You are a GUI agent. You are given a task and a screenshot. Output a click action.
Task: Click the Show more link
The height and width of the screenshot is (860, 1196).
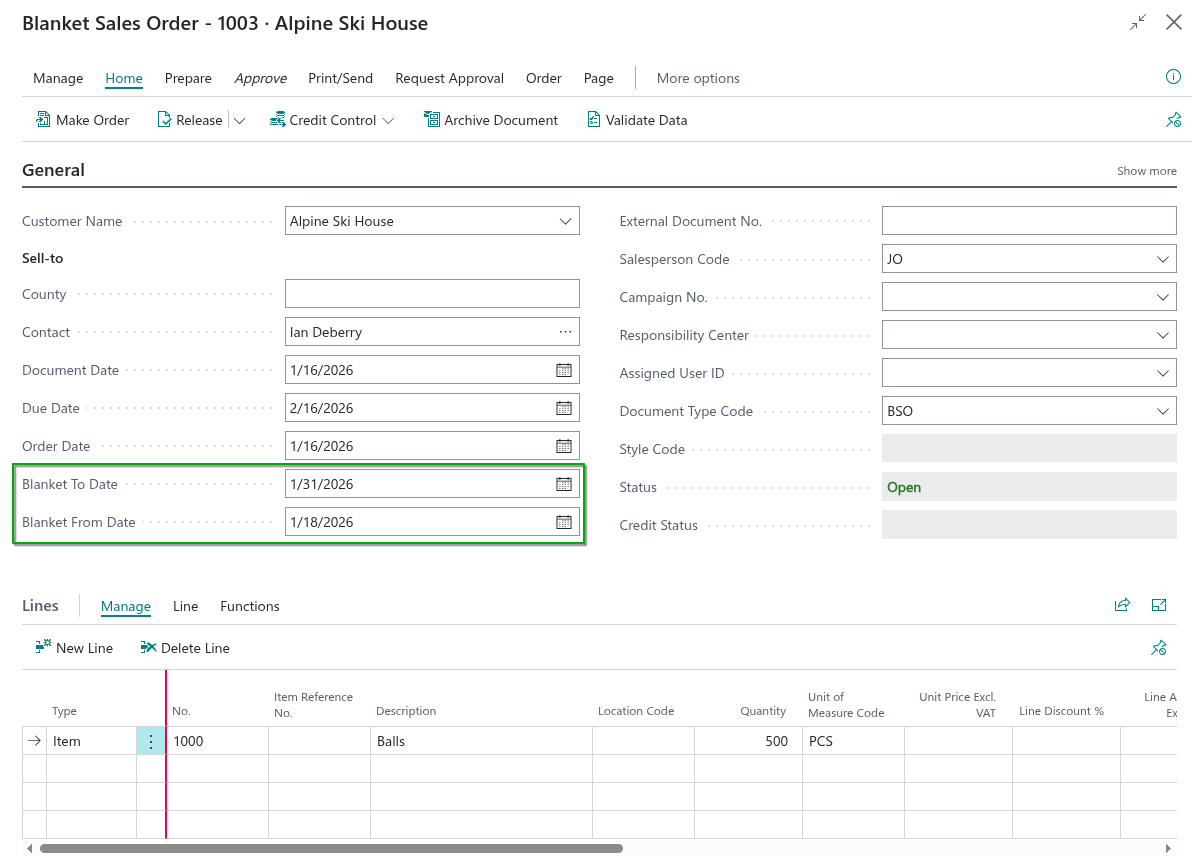tap(1146, 171)
